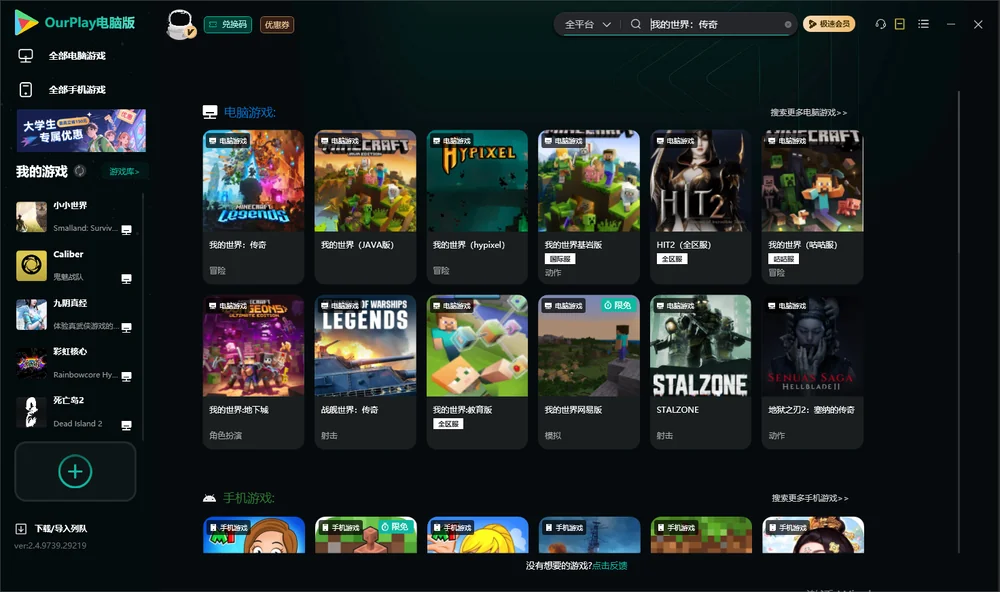Open the 我的世界：传奇 game card
This screenshot has width=1000, height=592.
(x=253, y=207)
